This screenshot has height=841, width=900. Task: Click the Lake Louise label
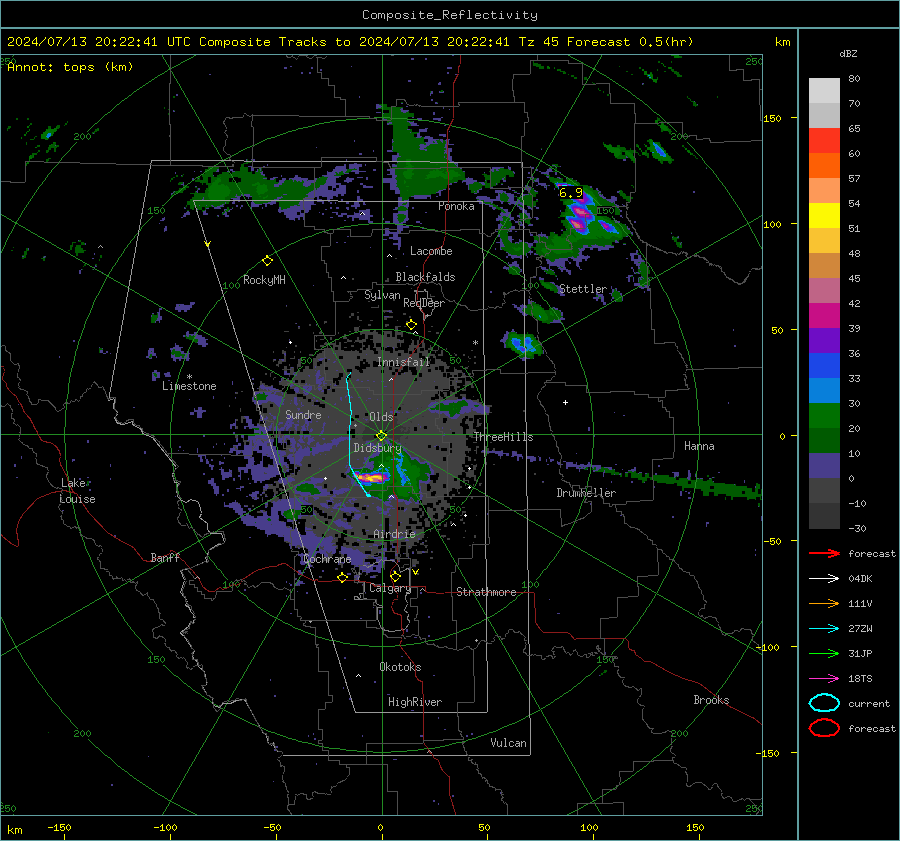tap(78, 491)
